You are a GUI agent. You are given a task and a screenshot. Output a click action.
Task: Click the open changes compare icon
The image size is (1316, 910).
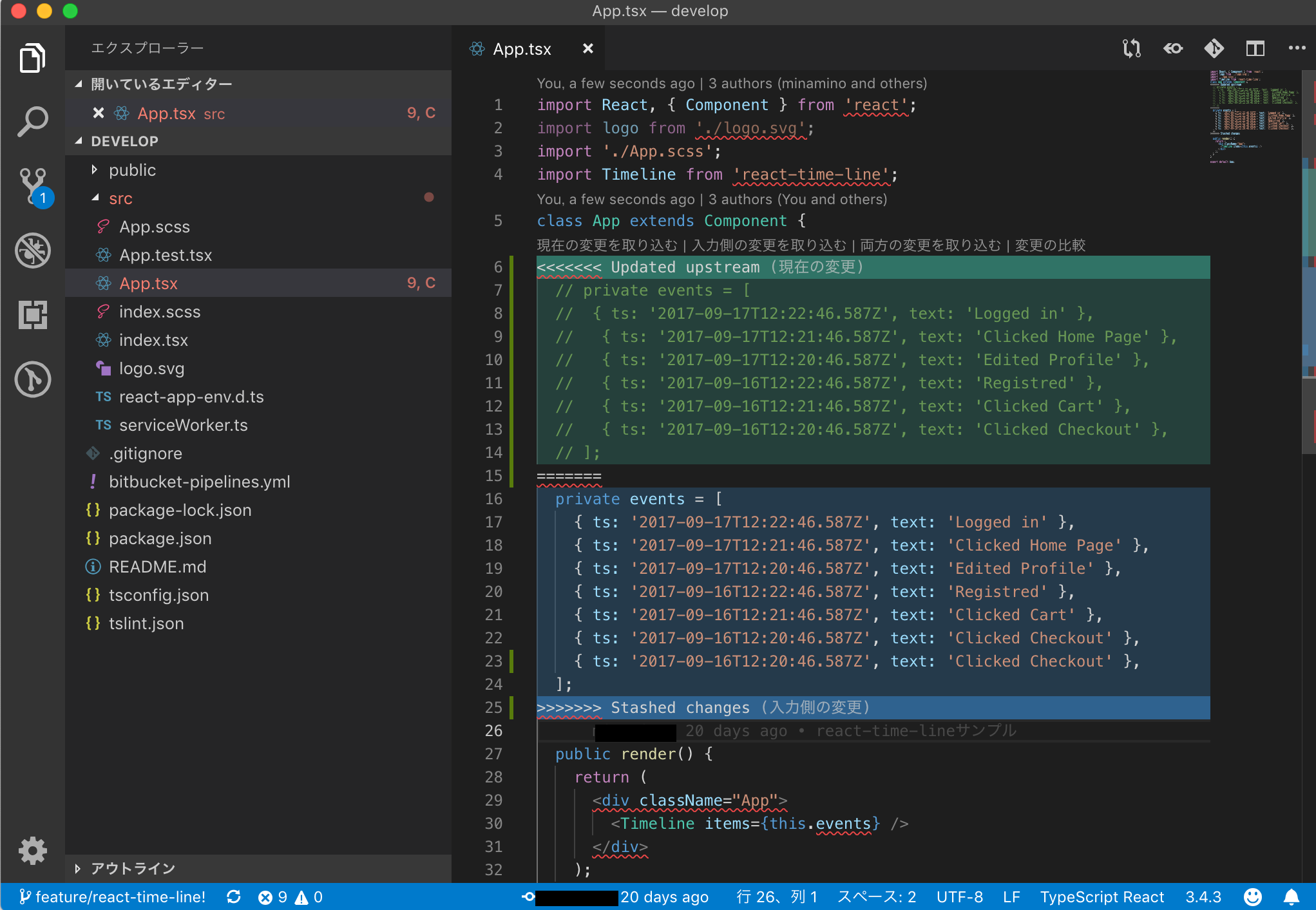point(1131,48)
